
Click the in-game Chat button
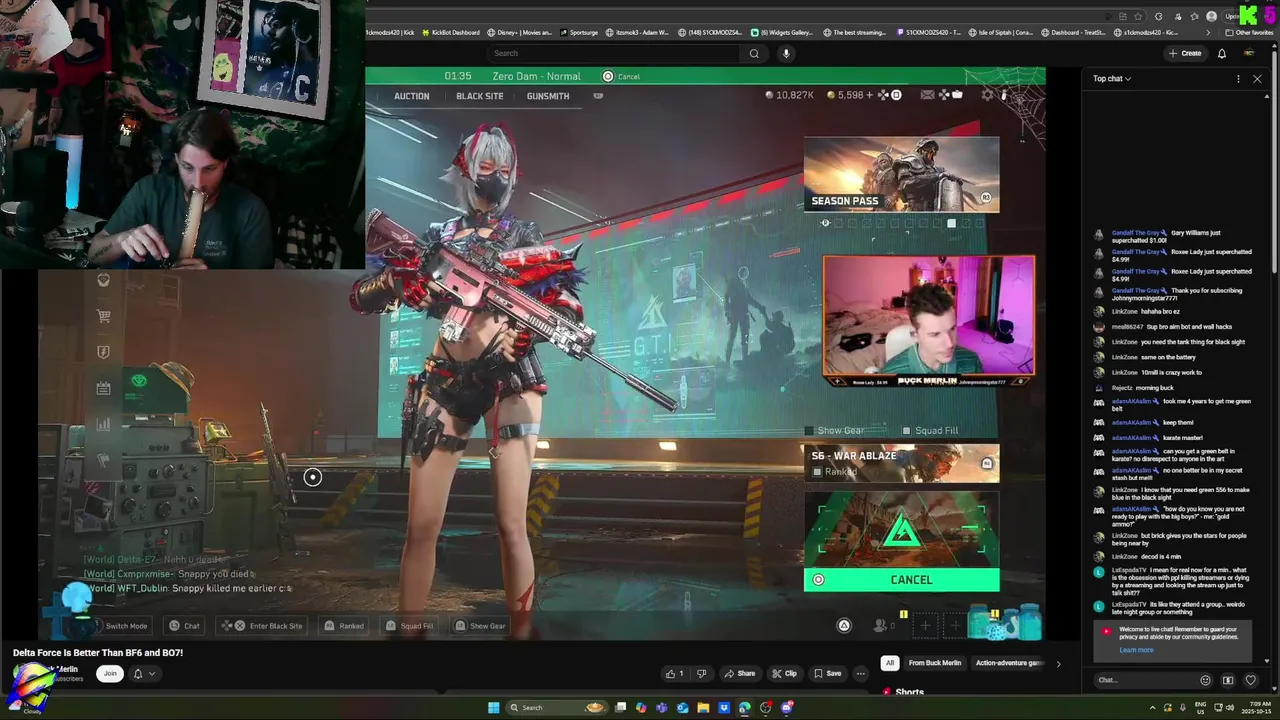coord(184,626)
